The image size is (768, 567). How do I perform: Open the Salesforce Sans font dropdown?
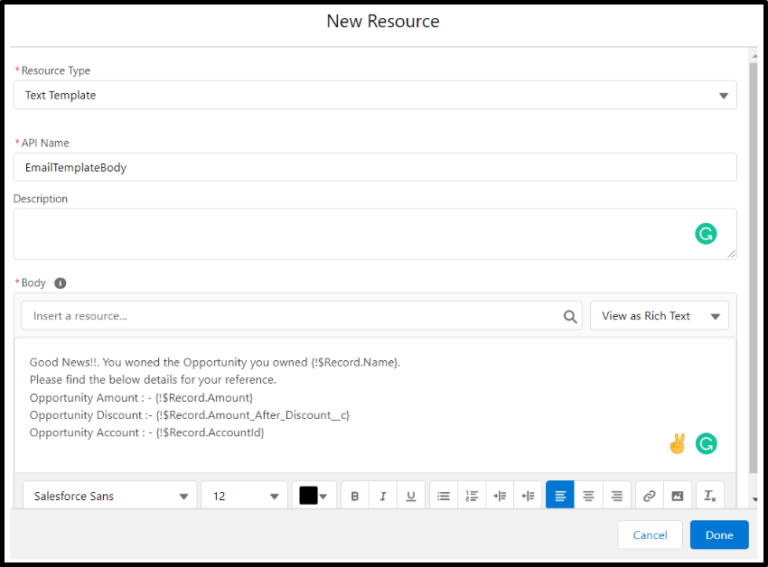tap(110, 496)
